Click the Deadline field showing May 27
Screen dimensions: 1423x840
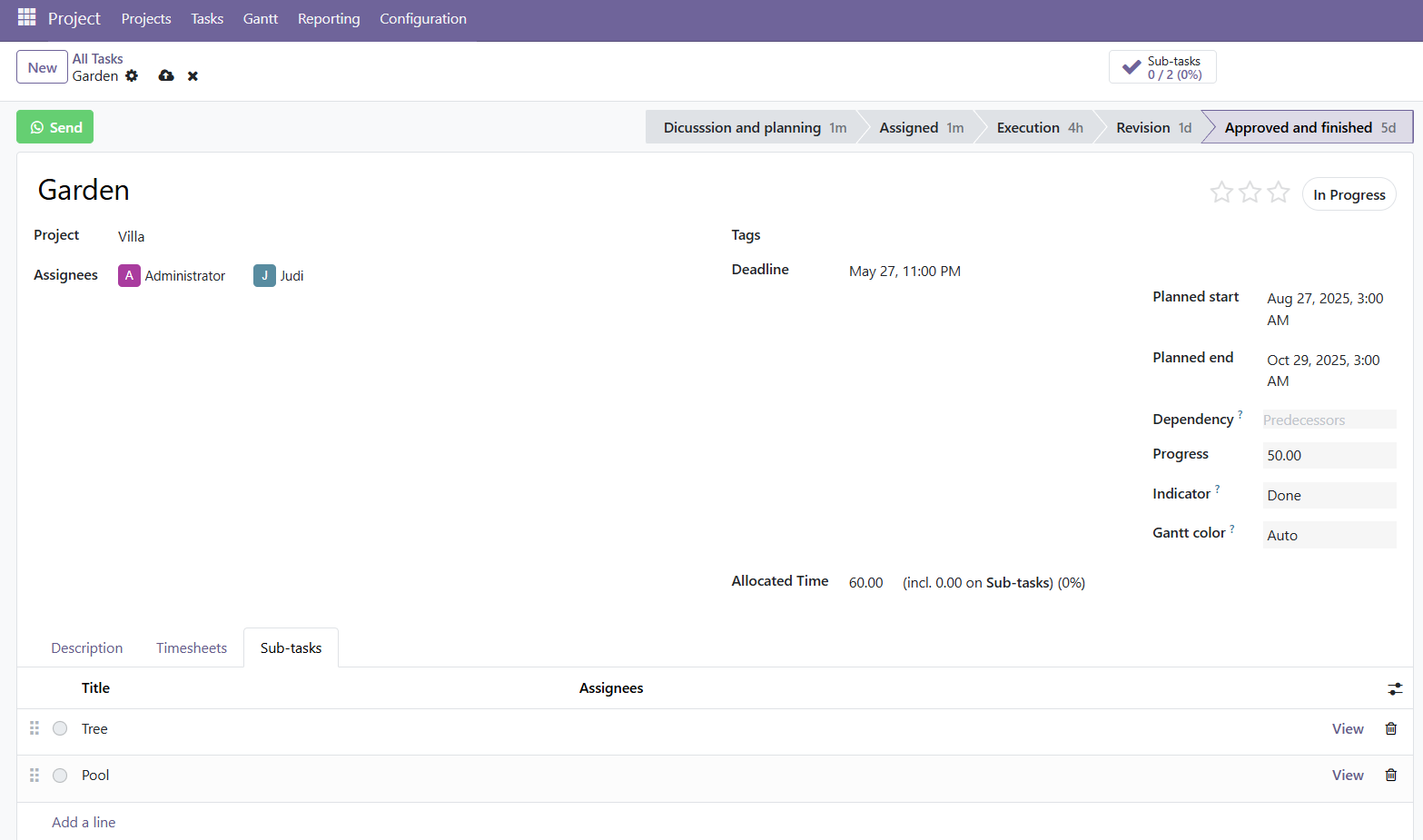click(x=904, y=270)
